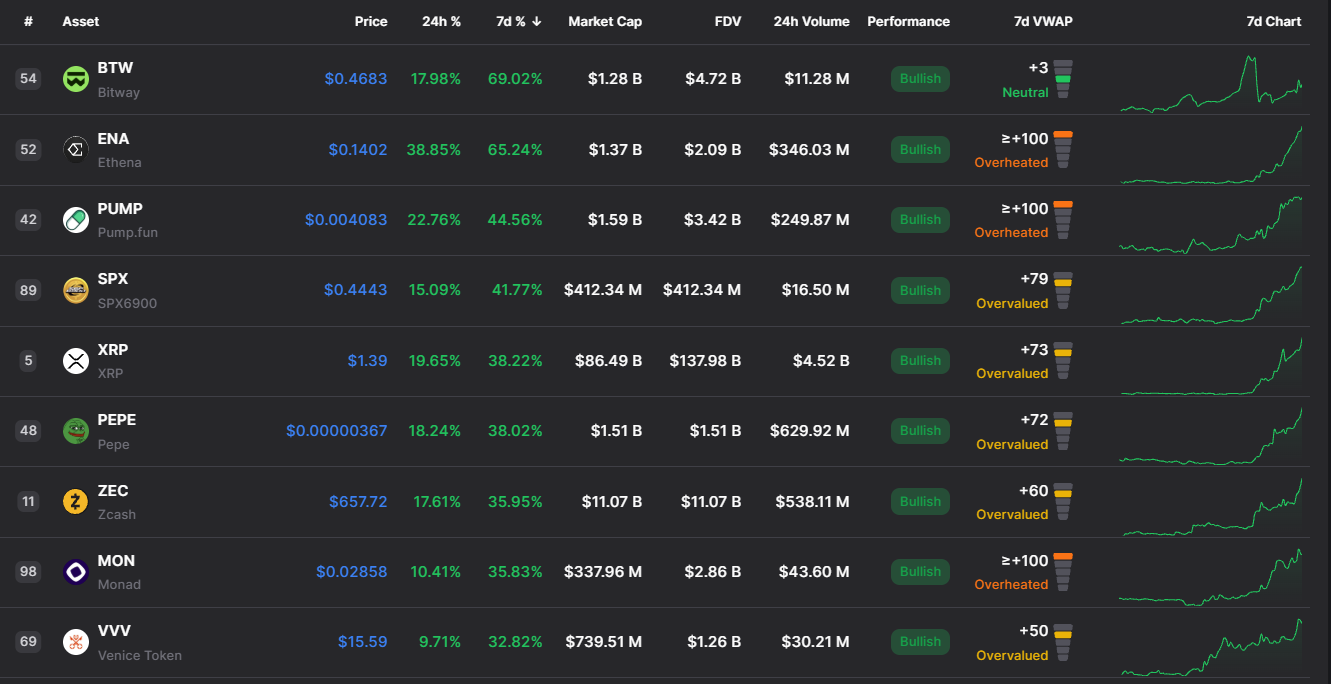Click the Asset column header
The width and height of the screenshot is (1331, 684).
point(81,21)
